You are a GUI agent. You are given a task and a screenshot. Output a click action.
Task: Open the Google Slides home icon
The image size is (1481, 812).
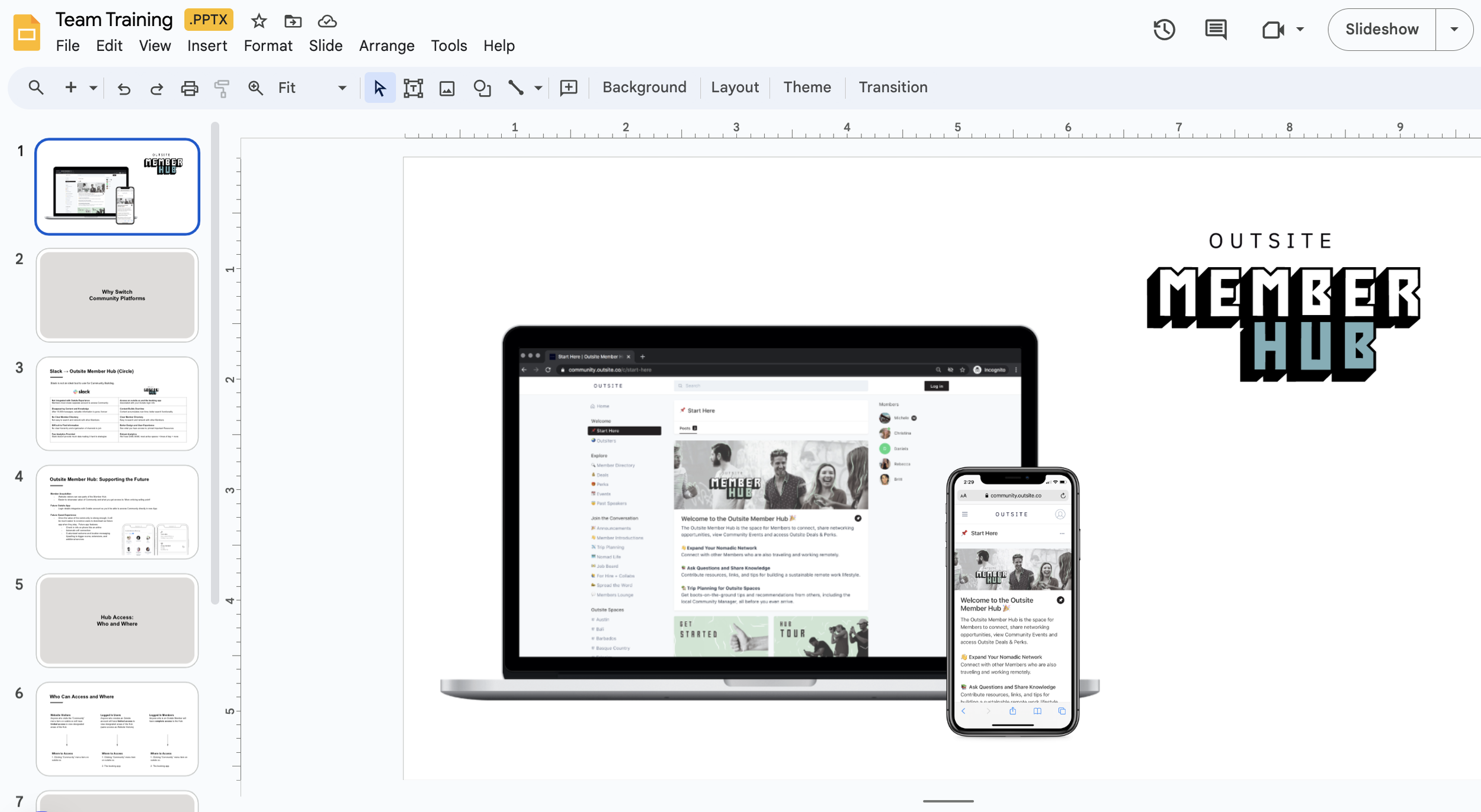point(27,33)
